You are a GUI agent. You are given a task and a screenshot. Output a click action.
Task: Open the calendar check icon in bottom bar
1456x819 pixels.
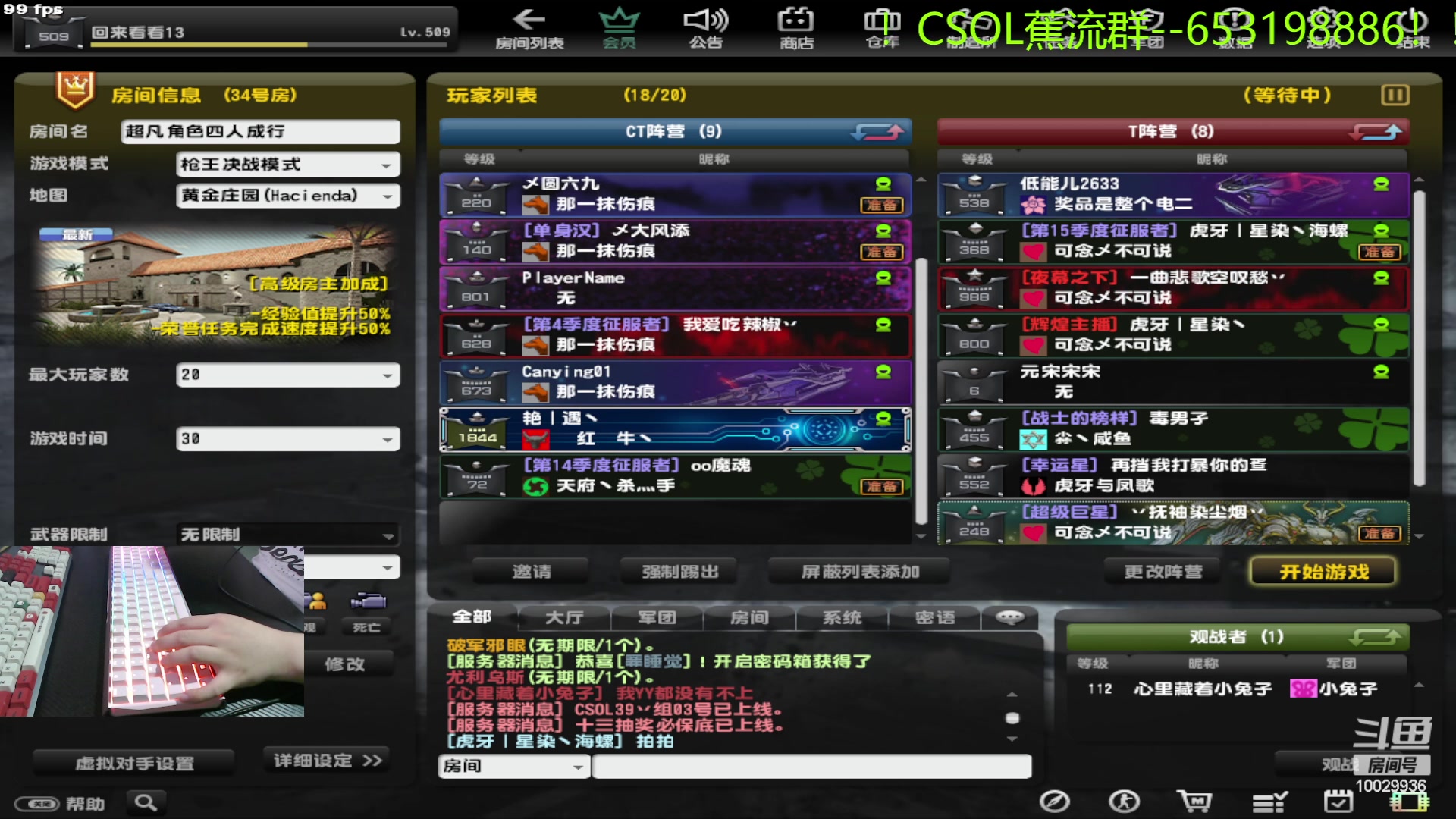(1338, 801)
